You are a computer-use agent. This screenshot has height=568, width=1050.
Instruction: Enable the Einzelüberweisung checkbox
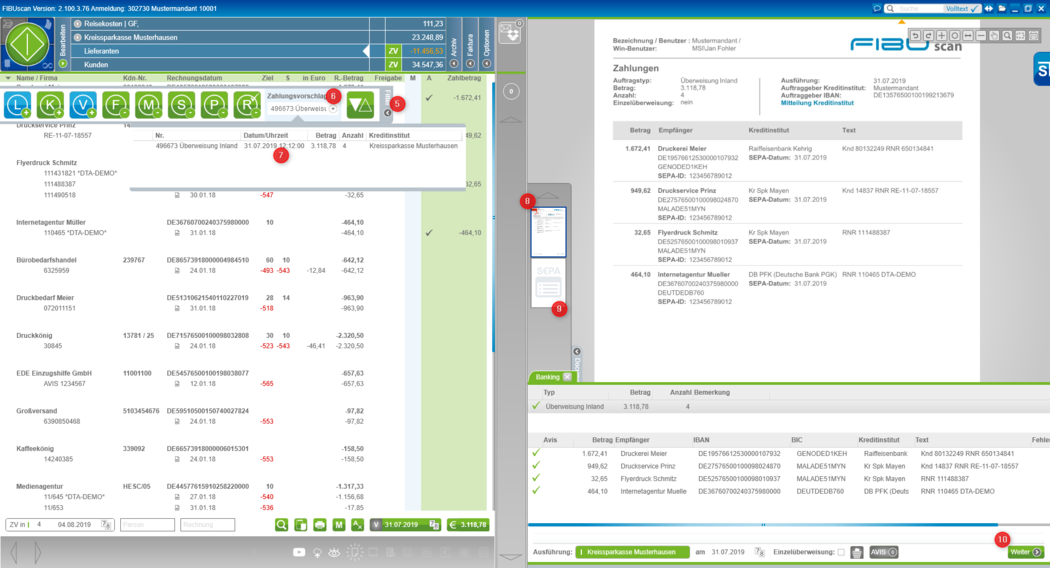[x=840, y=552]
